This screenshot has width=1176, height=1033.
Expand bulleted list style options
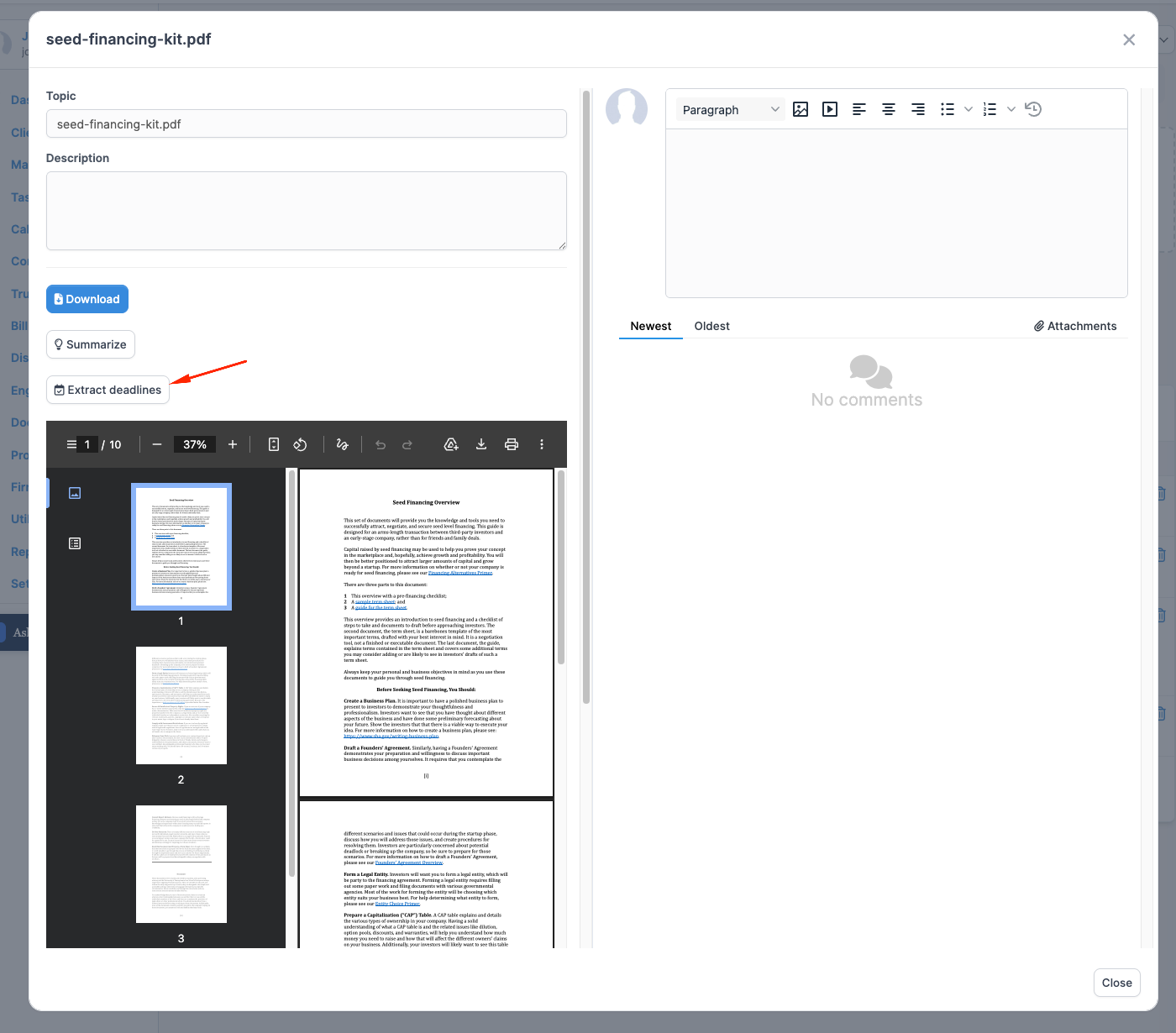point(969,109)
